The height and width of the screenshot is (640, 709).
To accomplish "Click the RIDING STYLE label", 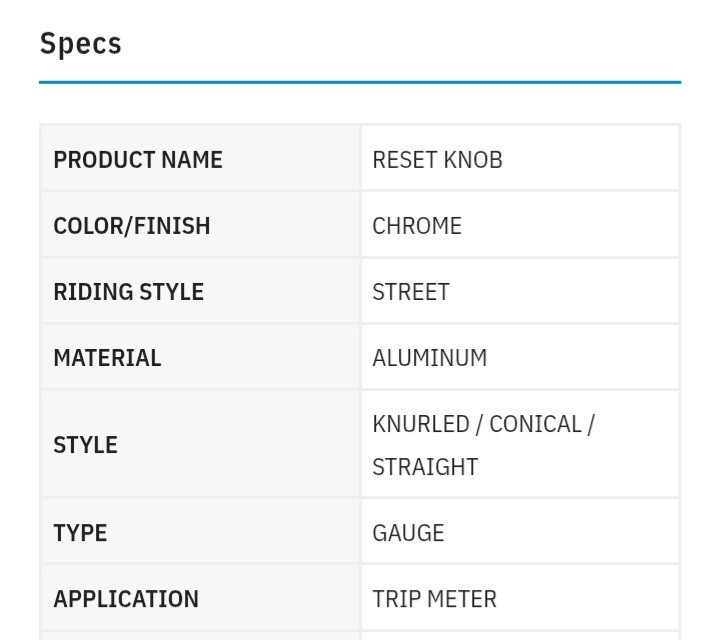I will point(128,292).
